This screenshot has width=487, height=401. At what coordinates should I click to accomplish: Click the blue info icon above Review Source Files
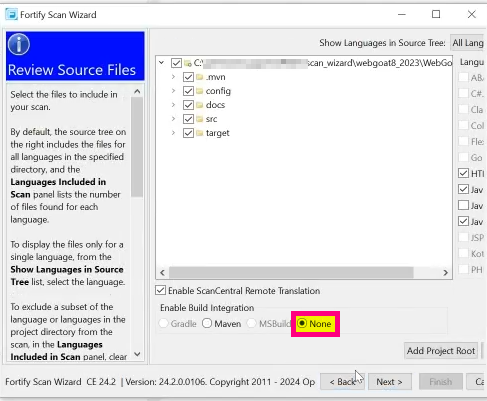click(19, 44)
